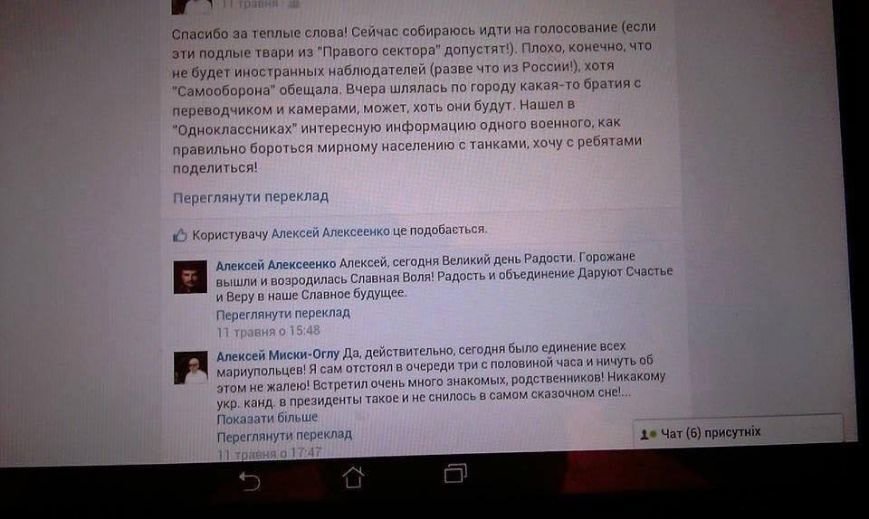This screenshot has height=519, width=869.
Task: Open Алексей Алексеенко's profile picture
Action: point(190,277)
